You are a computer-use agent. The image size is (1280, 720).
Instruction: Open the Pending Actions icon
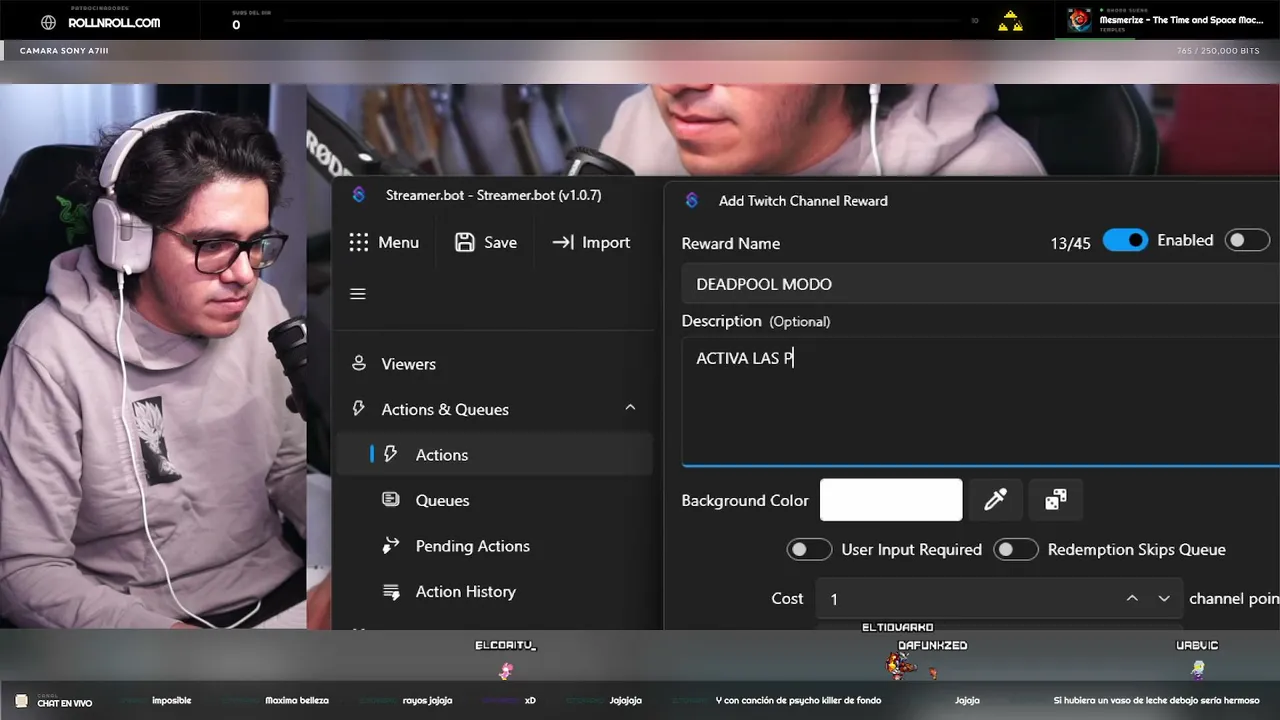pyautogui.click(x=391, y=546)
